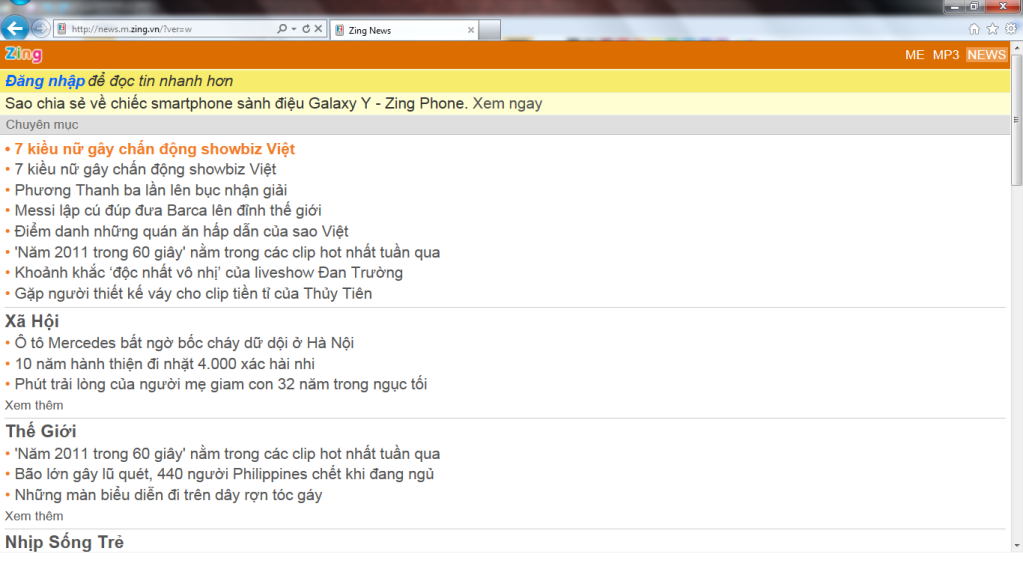Click the address bar URL field
Image resolution: width=1023 pixels, height=575 pixels.
(x=170, y=29)
